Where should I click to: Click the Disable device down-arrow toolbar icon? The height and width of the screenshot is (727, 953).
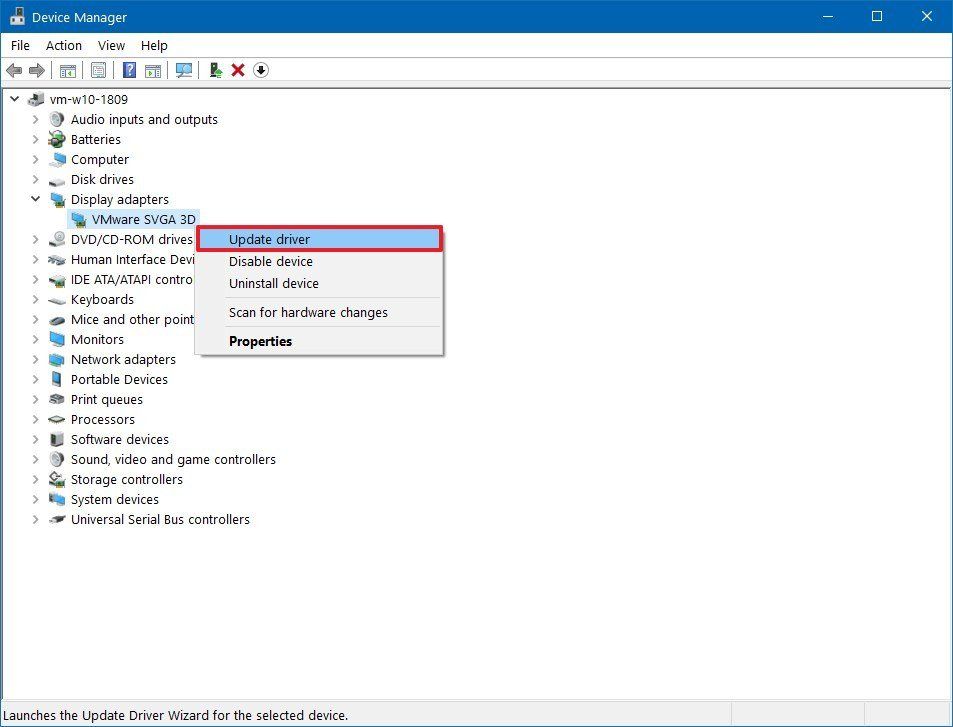[260, 70]
